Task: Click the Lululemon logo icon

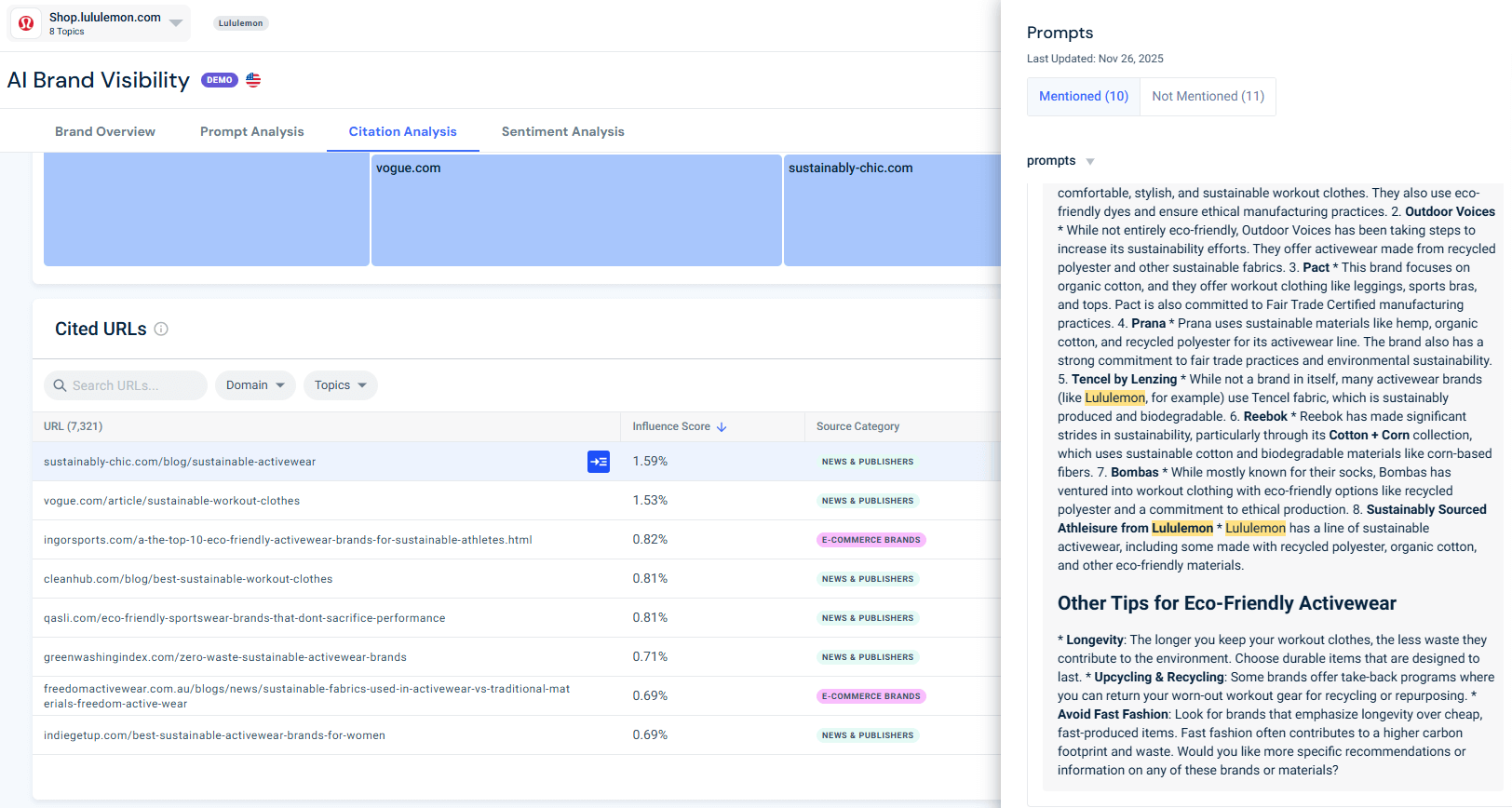Action: [x=26, y=23]
